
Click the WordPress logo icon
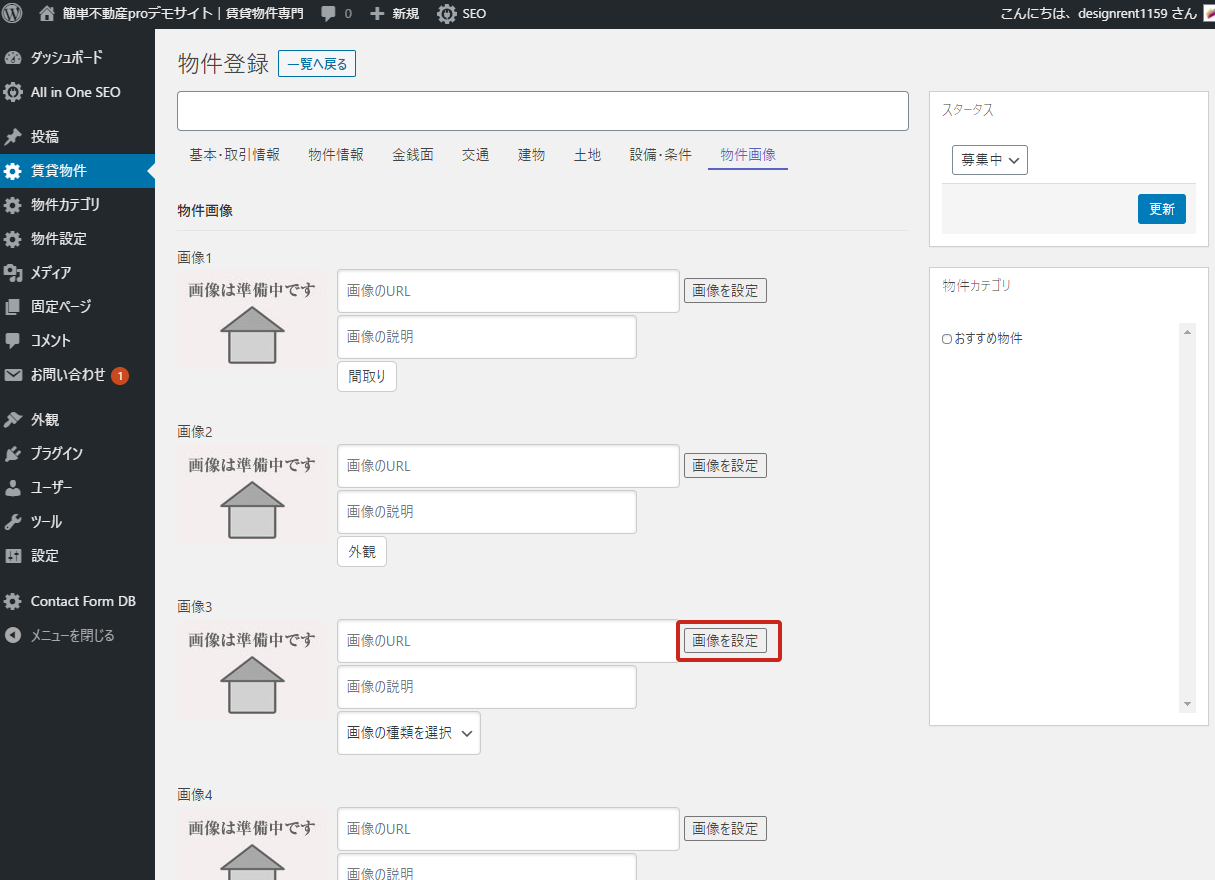pyautogui.click(x=13, y=14)
